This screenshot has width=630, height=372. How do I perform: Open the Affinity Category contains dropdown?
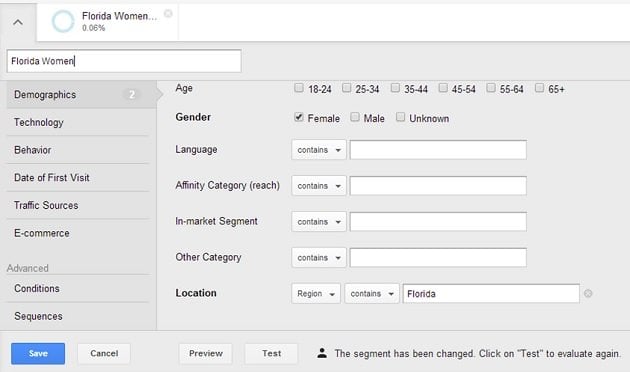point(319,186)
